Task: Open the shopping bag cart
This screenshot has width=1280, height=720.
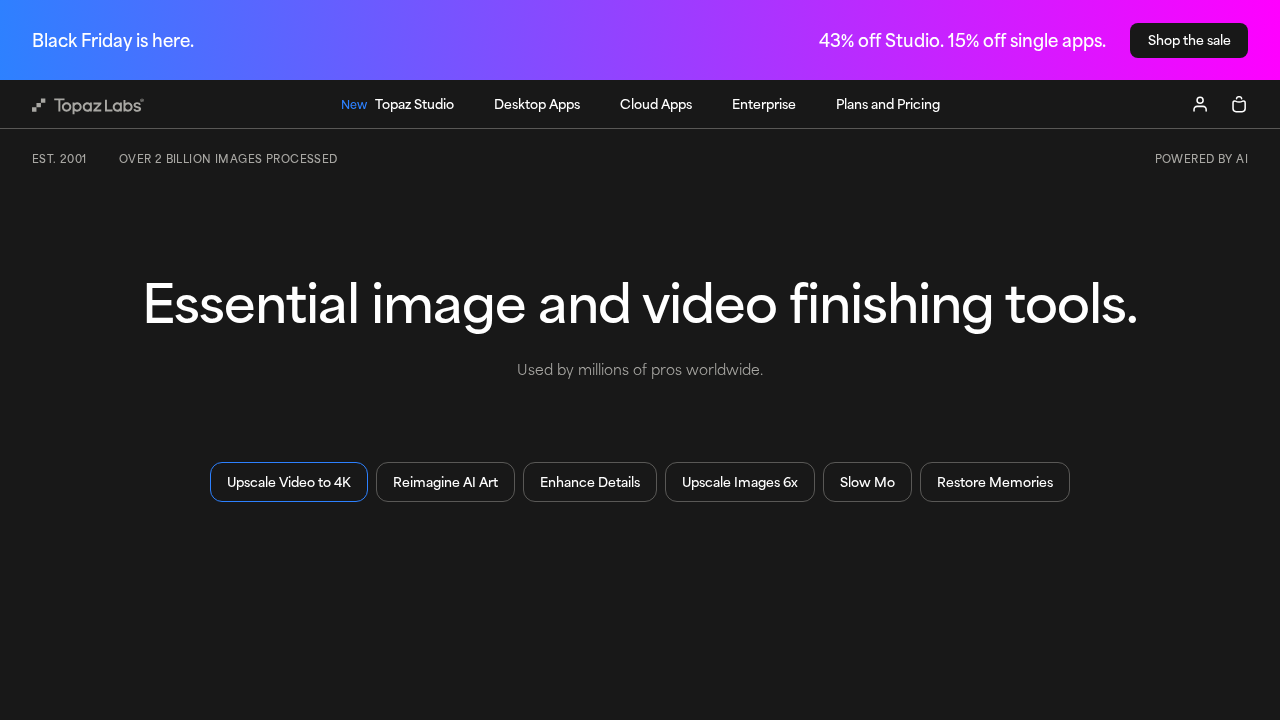Action: pyautogui.click(x=1238, y=103)
